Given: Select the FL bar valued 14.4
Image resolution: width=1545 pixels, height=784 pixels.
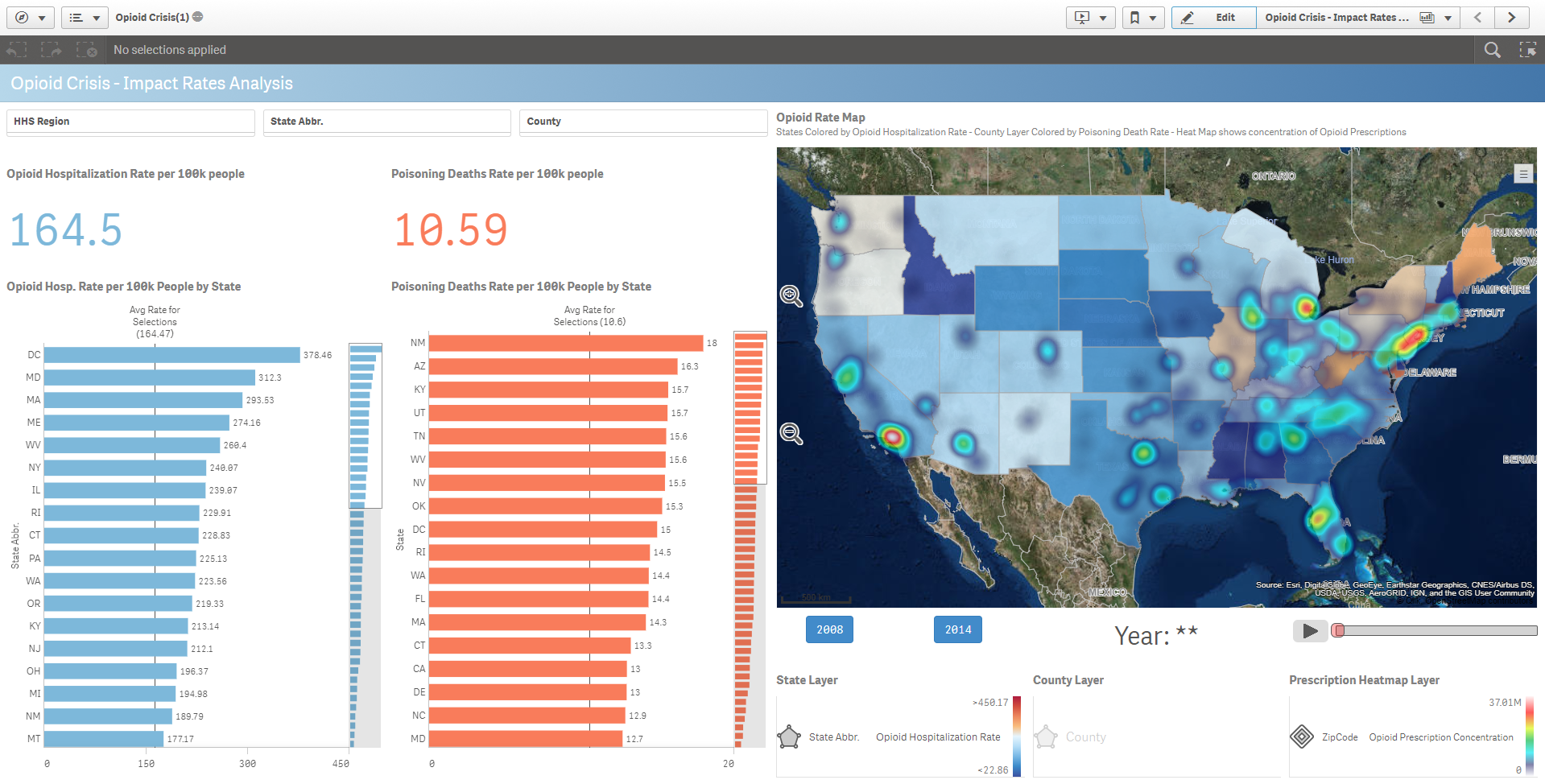Looking at the screenshot, I should (539, 599).
